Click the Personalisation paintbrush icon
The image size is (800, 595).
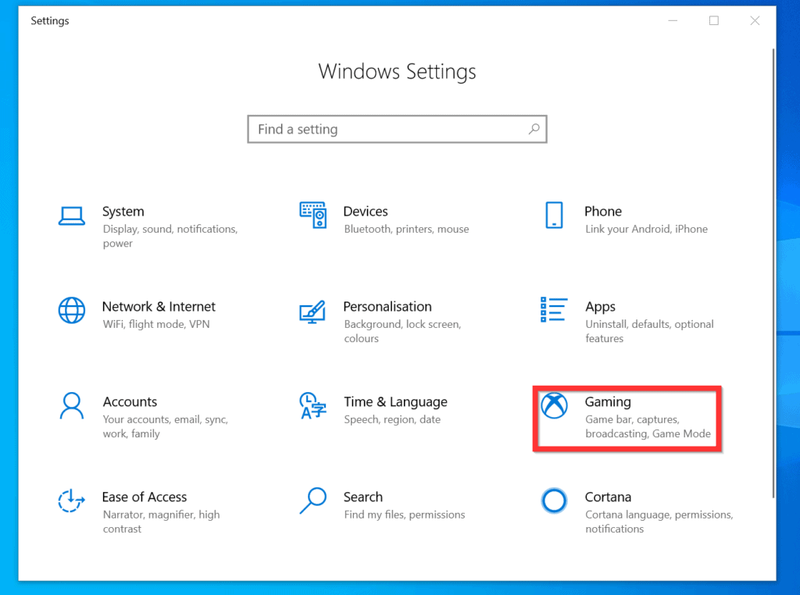click(x=313, y=311)
